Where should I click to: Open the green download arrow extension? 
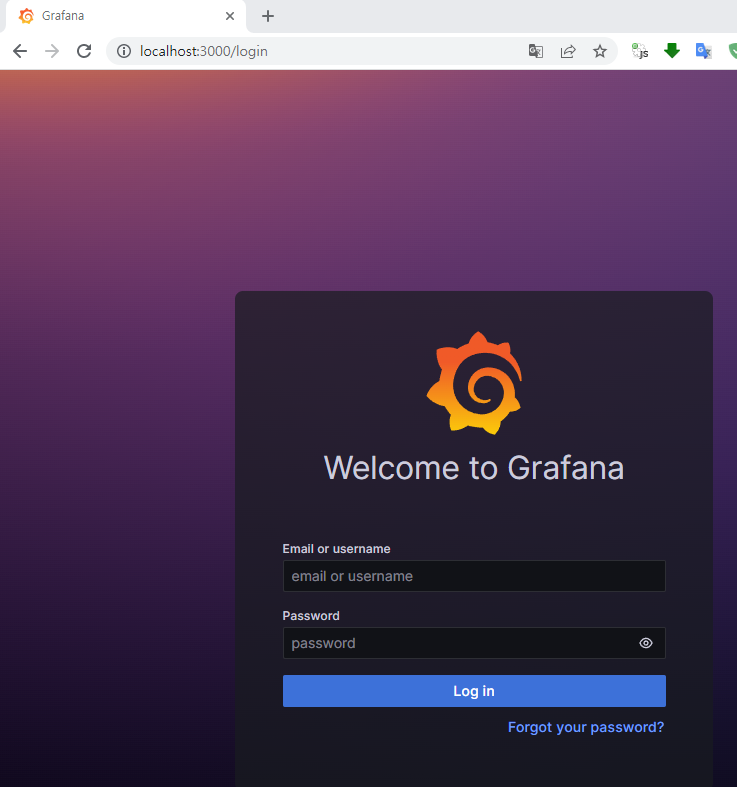pos(672,51)
